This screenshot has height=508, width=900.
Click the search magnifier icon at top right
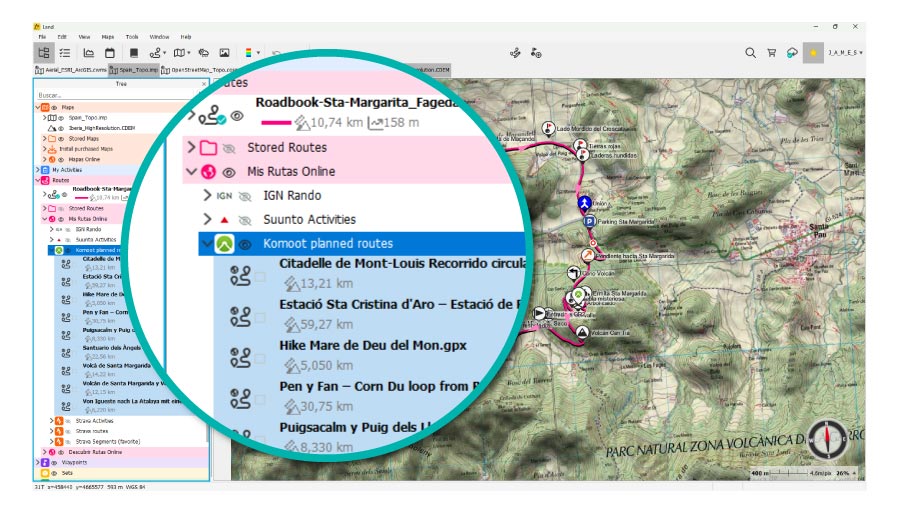click(x=750, y=53)
